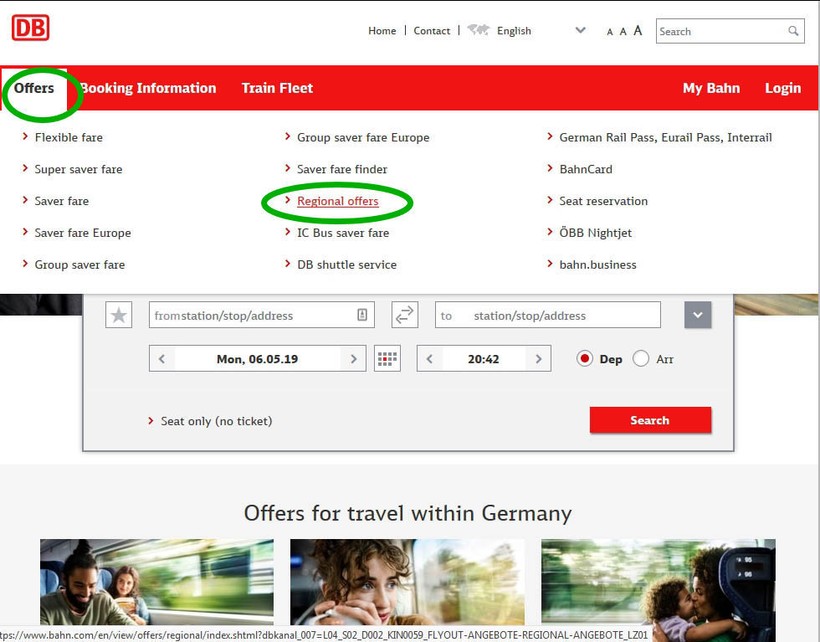Click the red Search button
This screenshot has width=820, height=642.
coord(650,420)
